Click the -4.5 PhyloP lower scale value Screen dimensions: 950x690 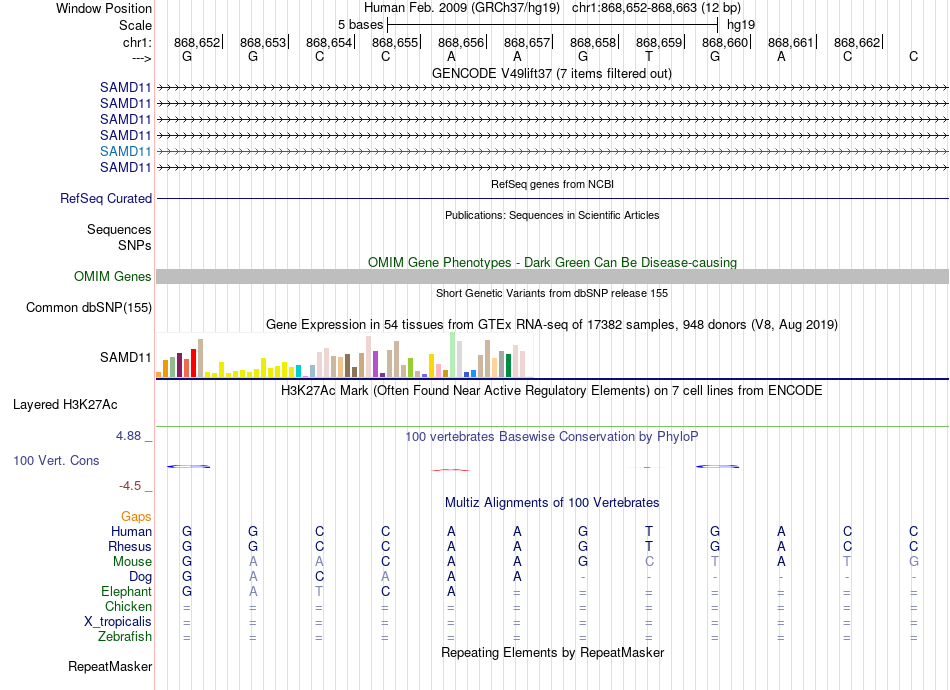tap(130, 486)
